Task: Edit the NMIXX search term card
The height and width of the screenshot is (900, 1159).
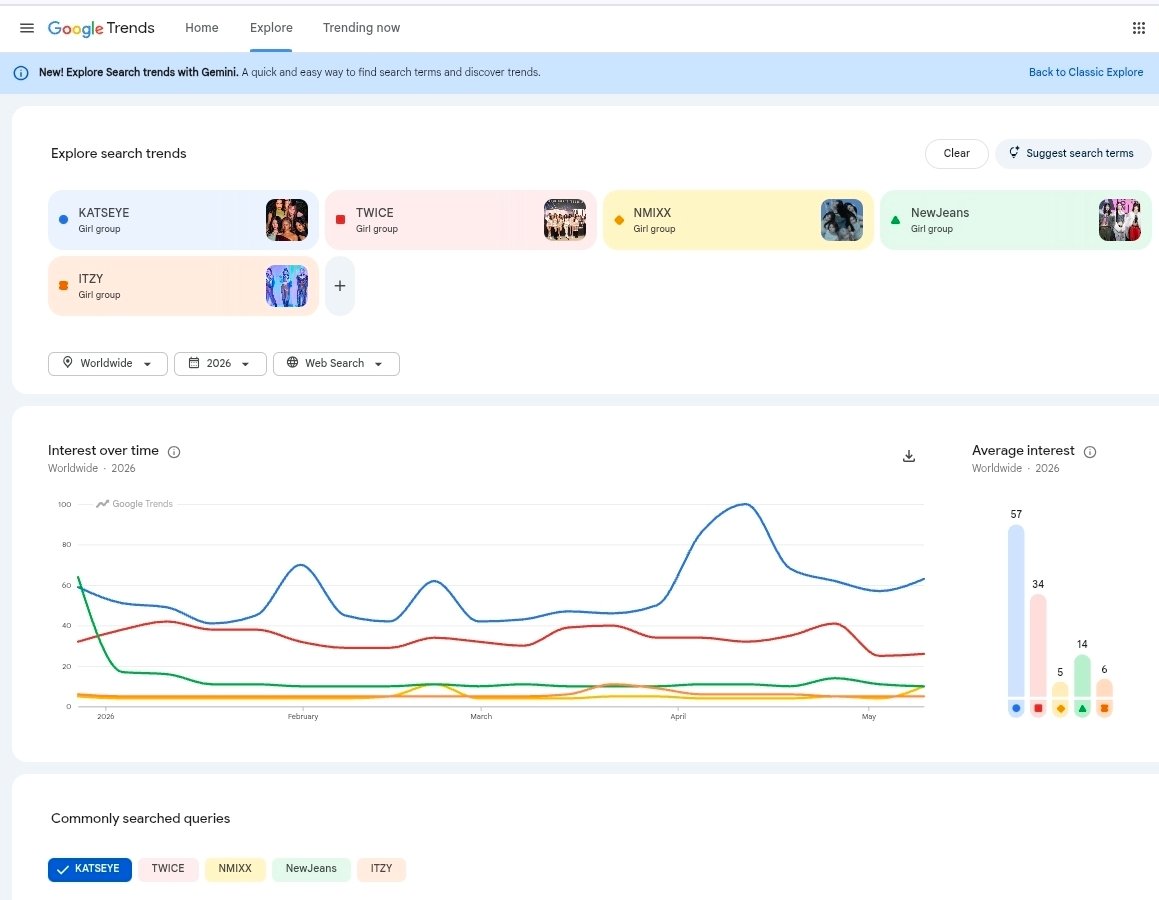Action: coord(738,220)
